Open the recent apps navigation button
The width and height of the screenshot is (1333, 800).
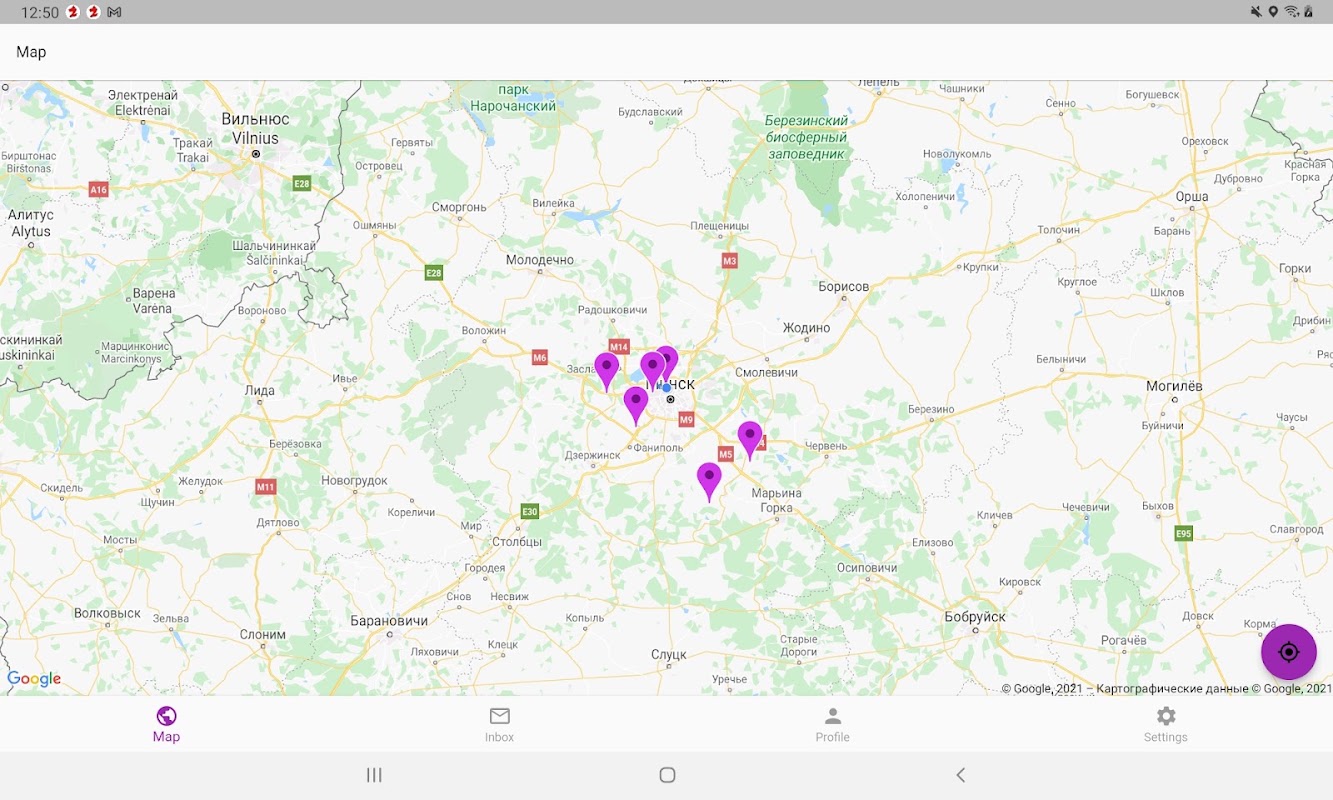374,775
